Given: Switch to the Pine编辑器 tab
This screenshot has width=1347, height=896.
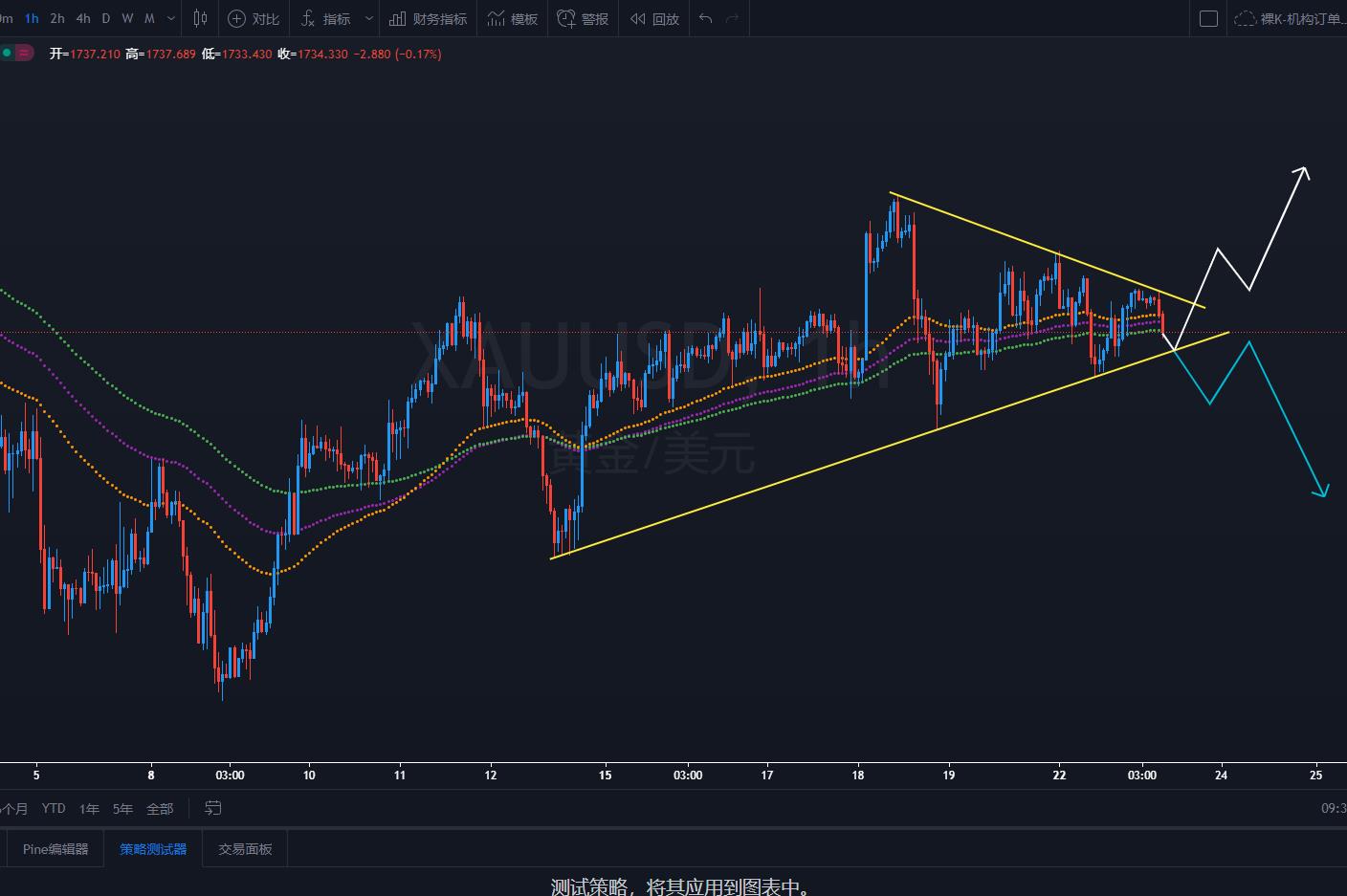Looking at the screenshot, I should [55, 849].
